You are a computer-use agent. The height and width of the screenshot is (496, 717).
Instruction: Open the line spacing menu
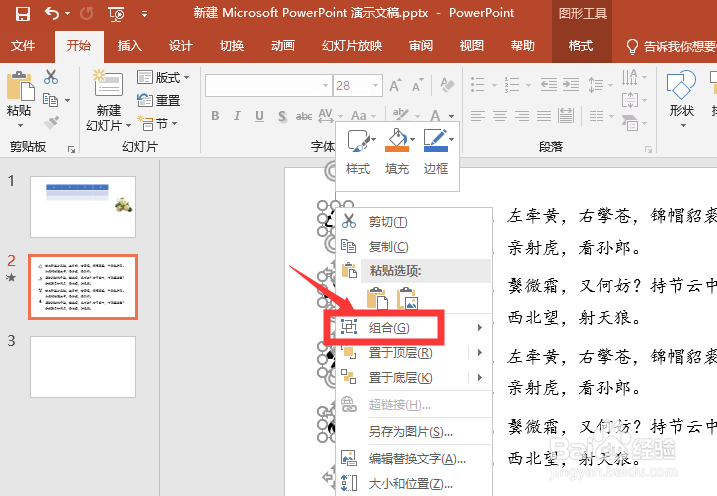[x=600, y=85]
